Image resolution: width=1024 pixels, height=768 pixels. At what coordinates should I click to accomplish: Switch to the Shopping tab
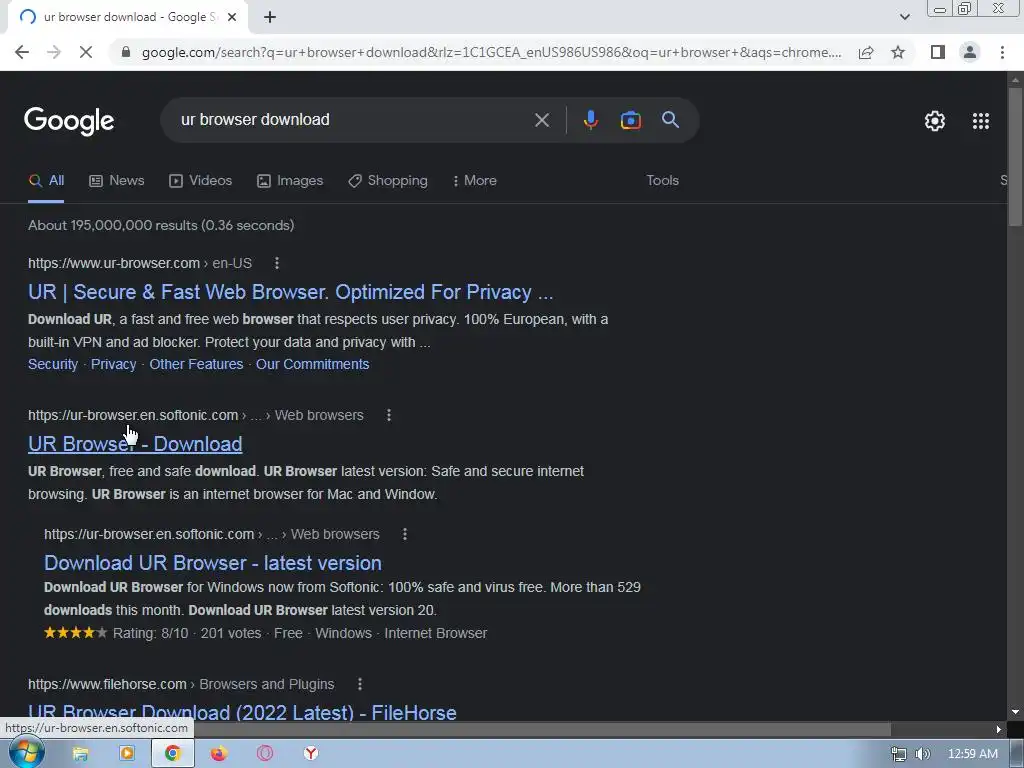(x=388, y=181)
